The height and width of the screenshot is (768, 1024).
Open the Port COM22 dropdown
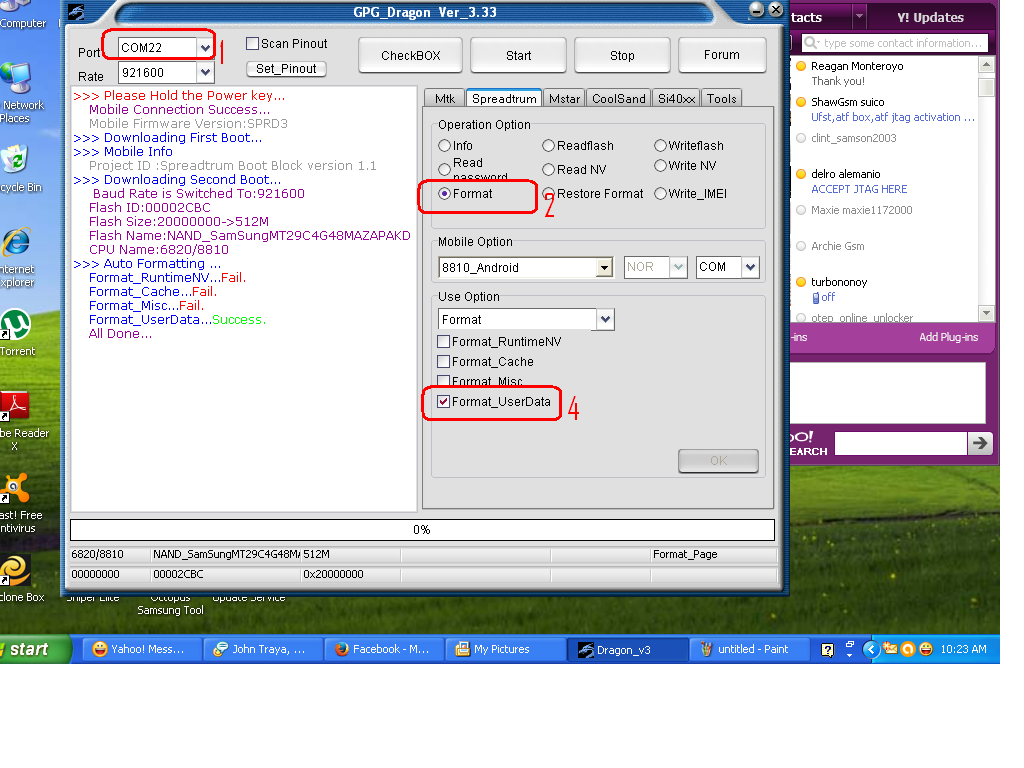[205, 48]
